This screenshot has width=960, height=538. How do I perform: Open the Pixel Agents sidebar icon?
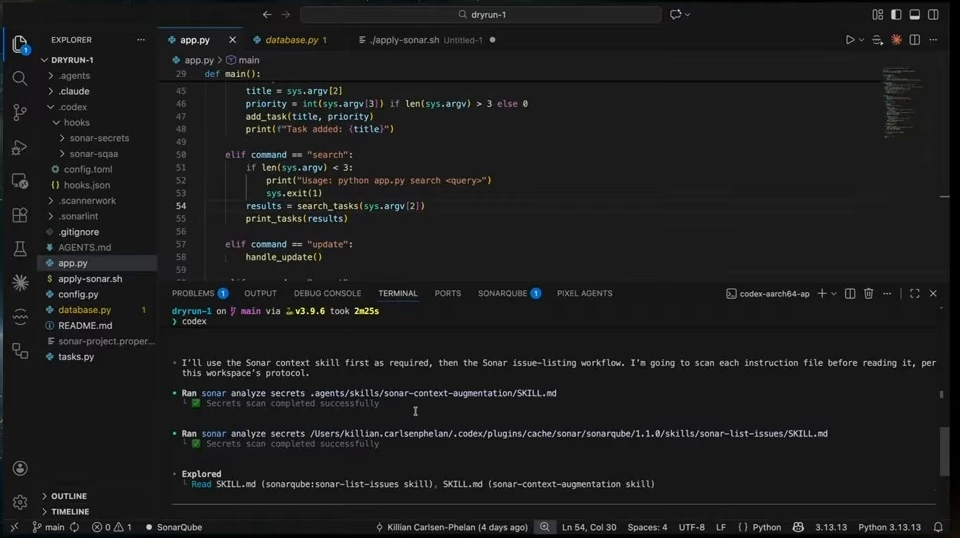[20, 351]
